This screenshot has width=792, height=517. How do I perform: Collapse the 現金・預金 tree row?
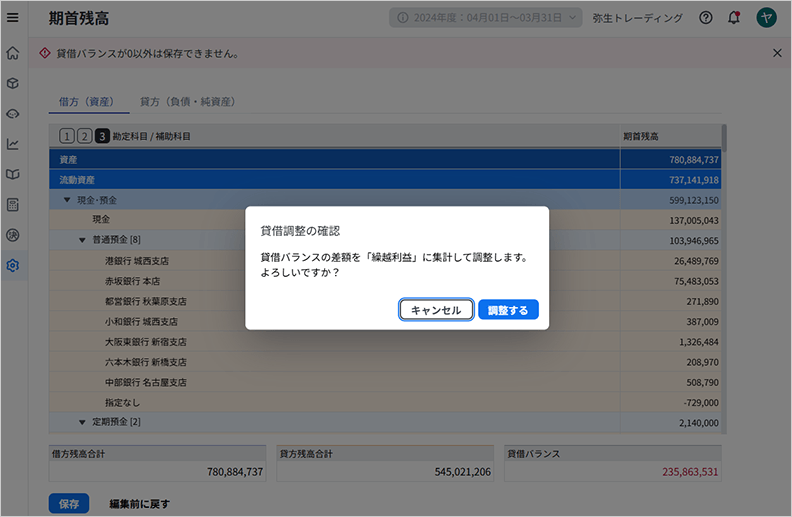click(x=67, y=200)
